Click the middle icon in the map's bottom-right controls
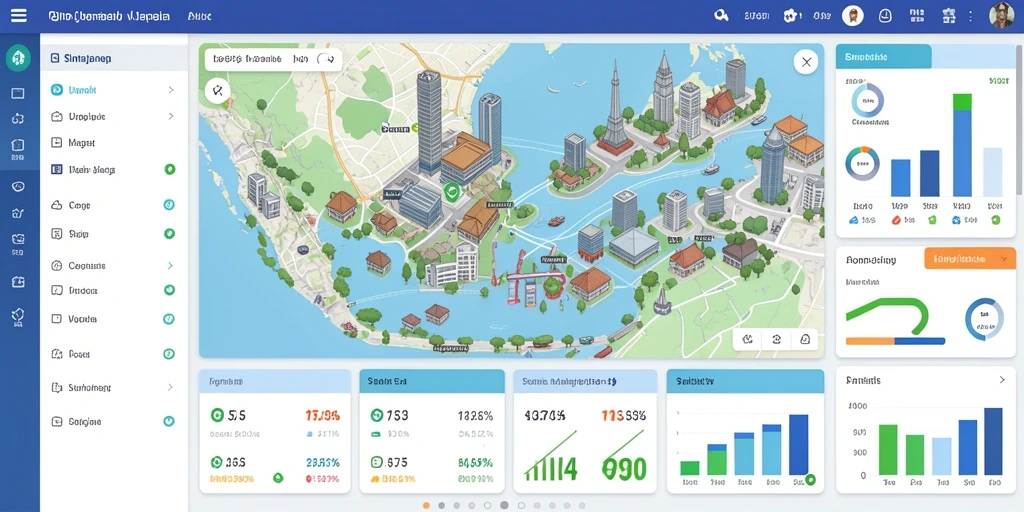This screenshot has height=512, width=1024. click(776, 339)
